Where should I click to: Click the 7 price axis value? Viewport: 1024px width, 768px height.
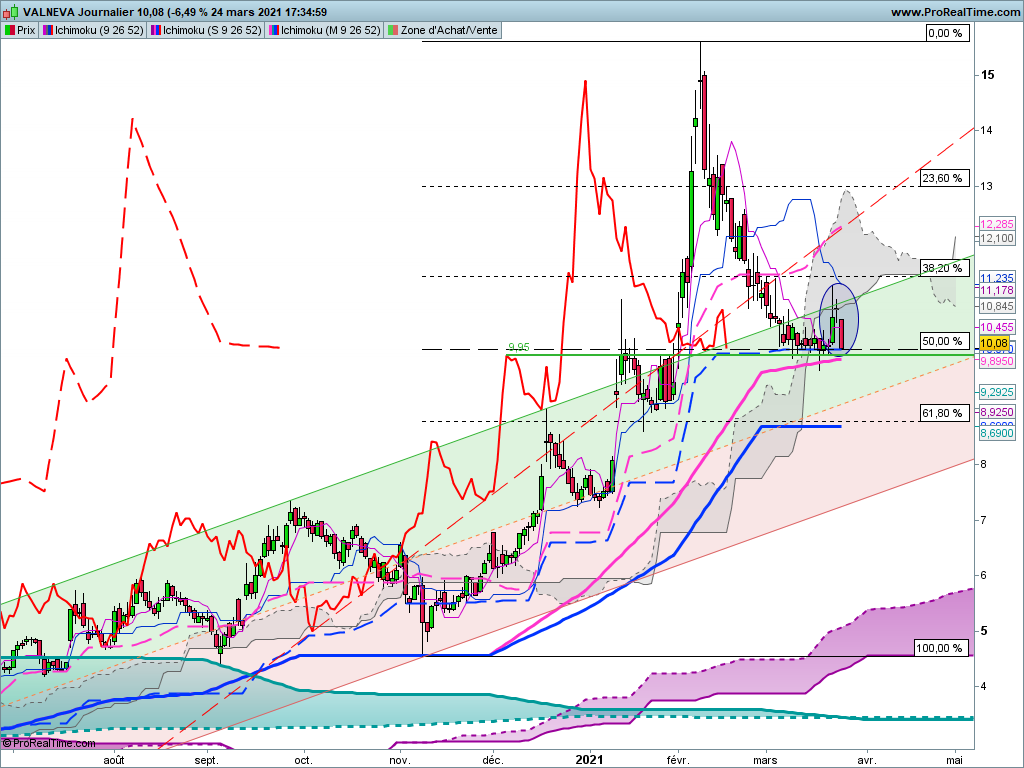(x=983, y=520)
